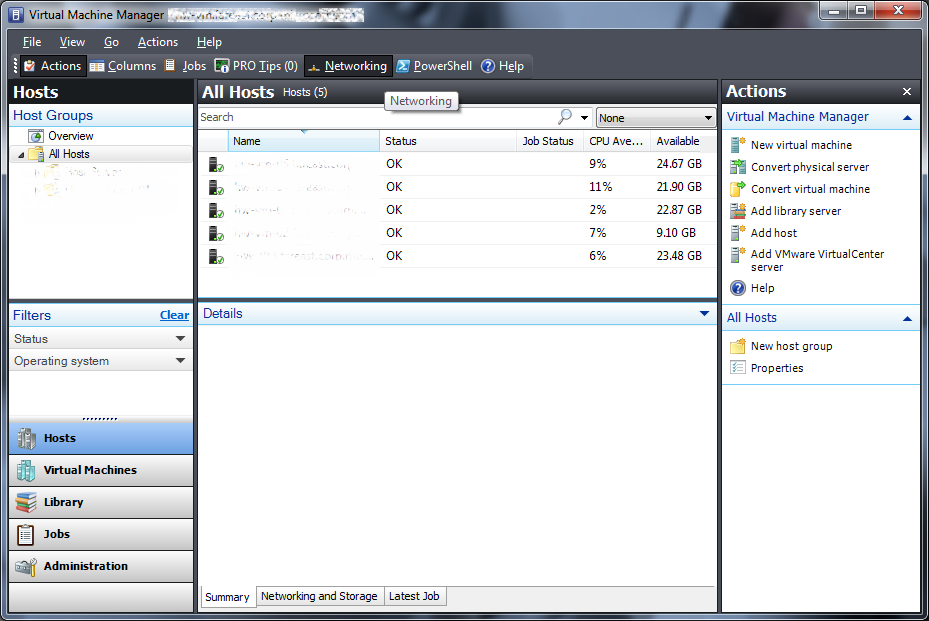The image size is (929, 621).
Task: Click the Add library server icon
Action: pyautogui.click(x=738, y=210)
